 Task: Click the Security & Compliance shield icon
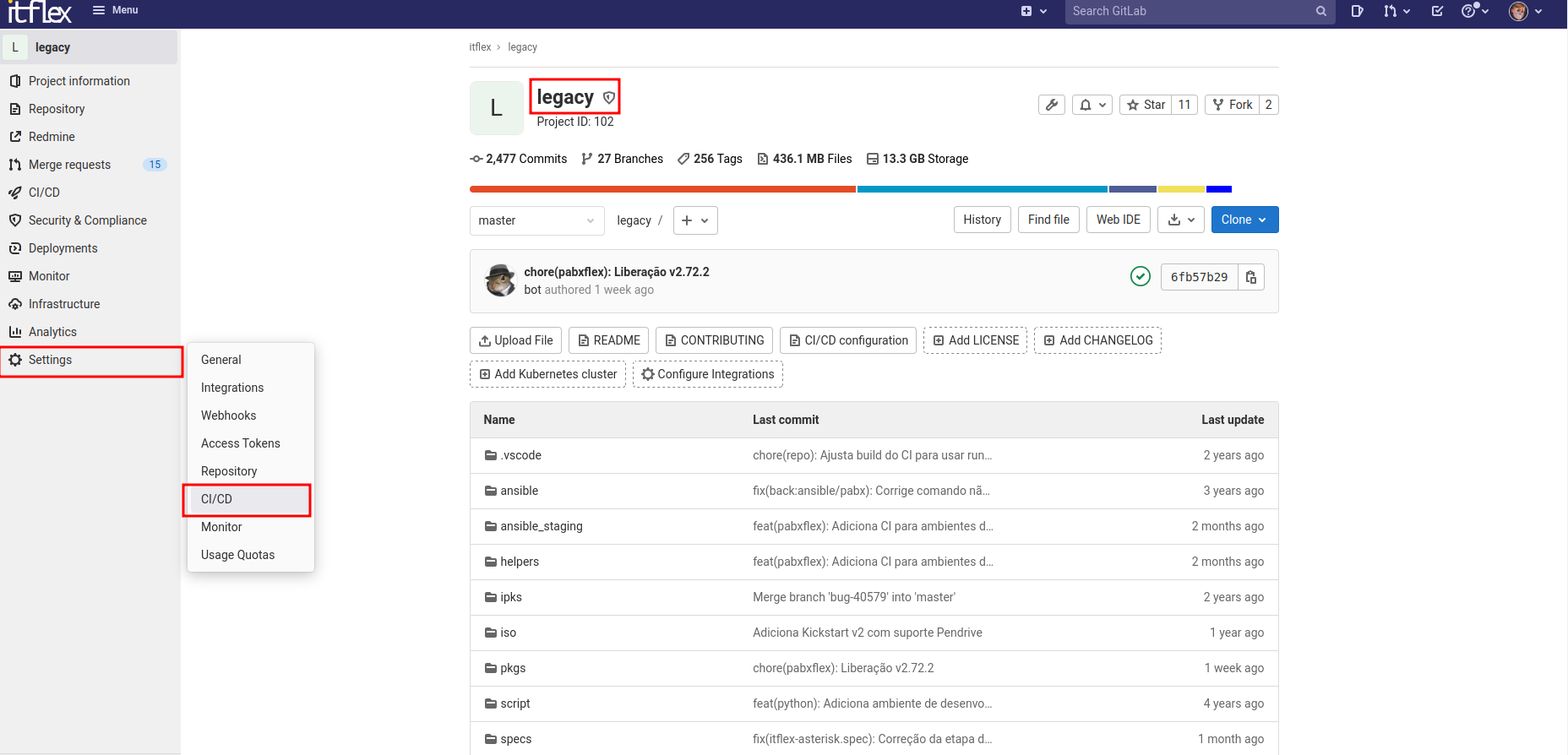click(15, 220)
